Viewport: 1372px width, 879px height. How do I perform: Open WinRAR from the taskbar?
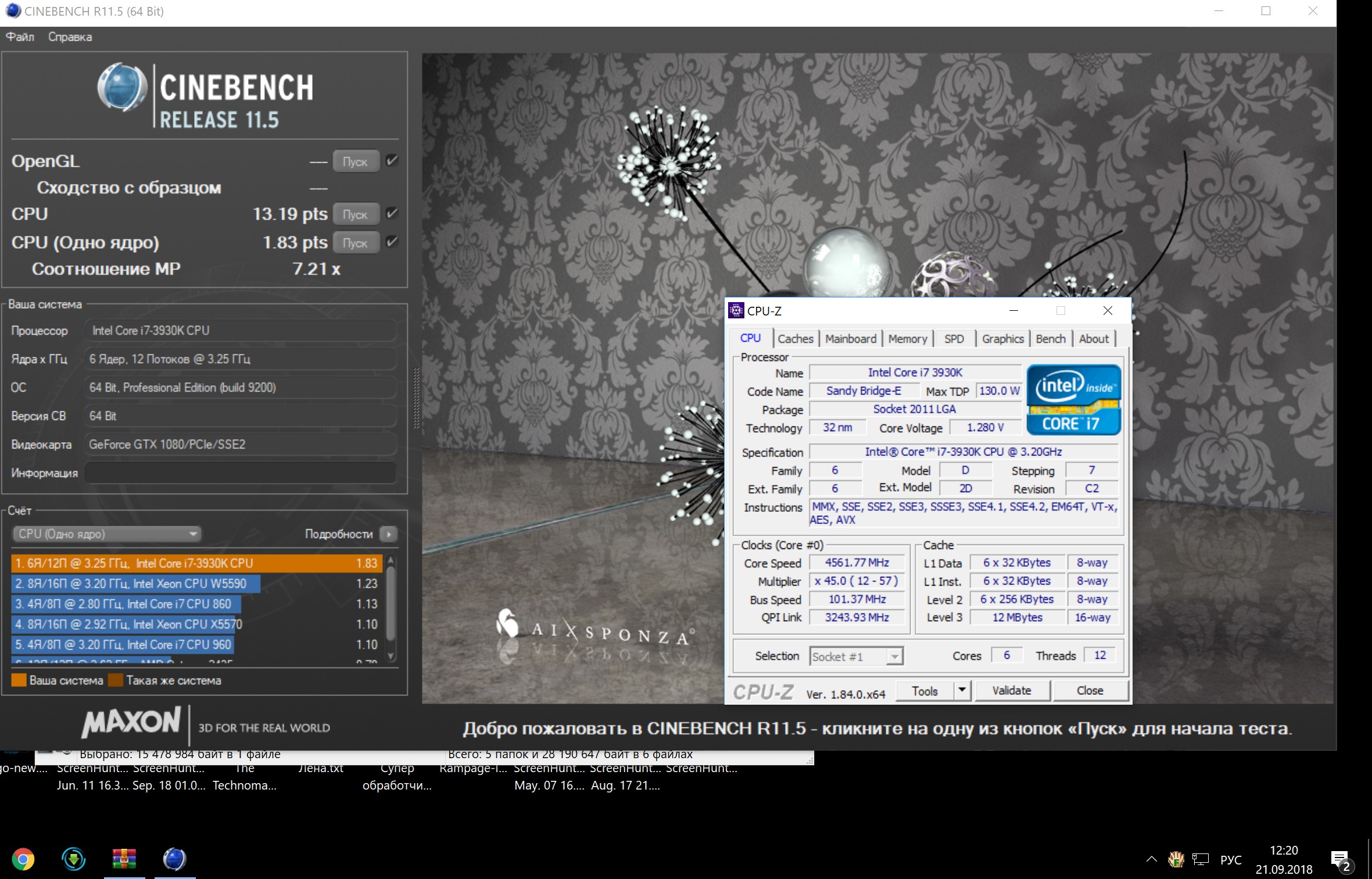pos(124,859)
